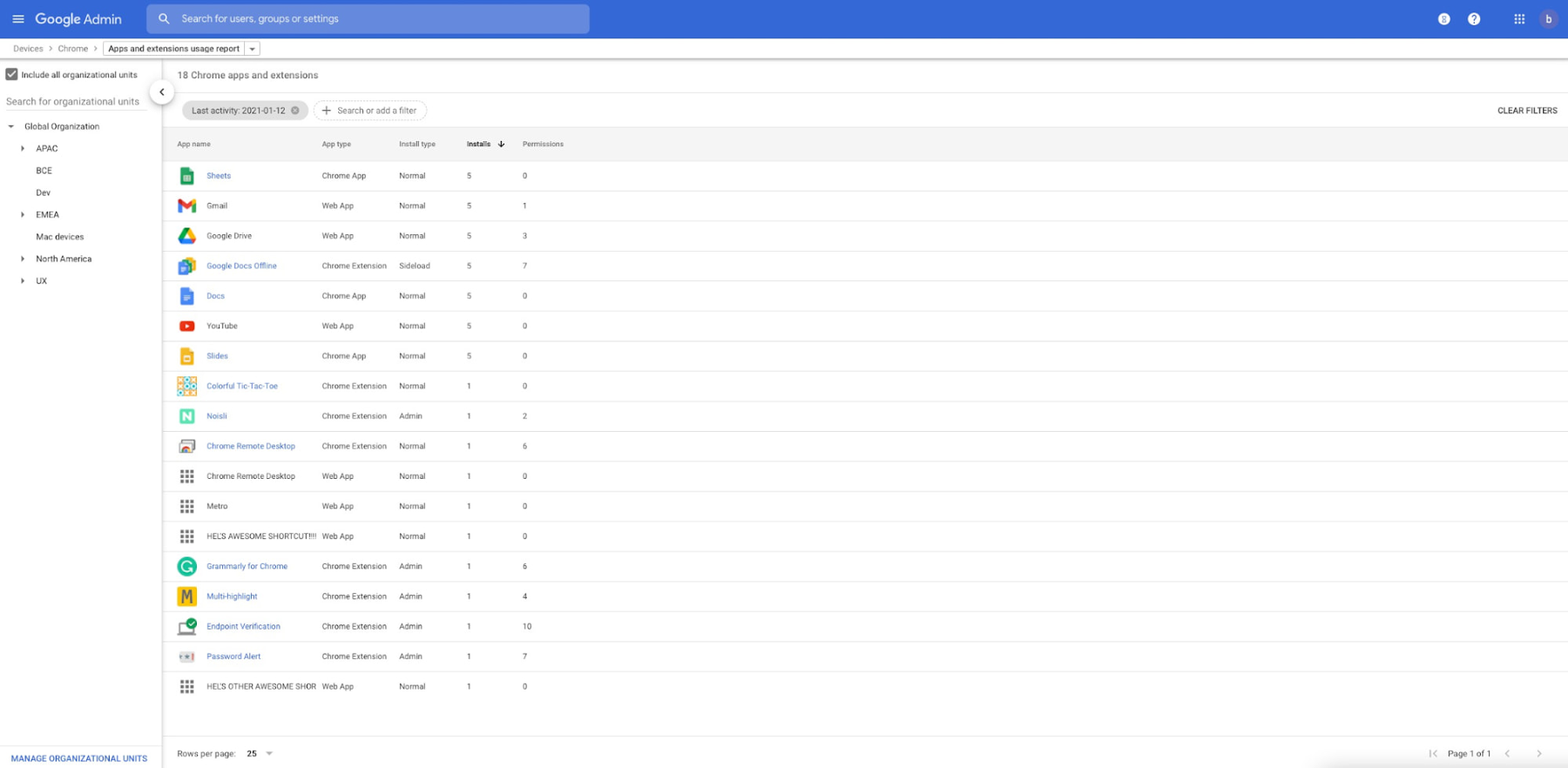Viewport: 1568px width, 768px height.
Task: Click the Gmail row name
Action: pos(217,206)
